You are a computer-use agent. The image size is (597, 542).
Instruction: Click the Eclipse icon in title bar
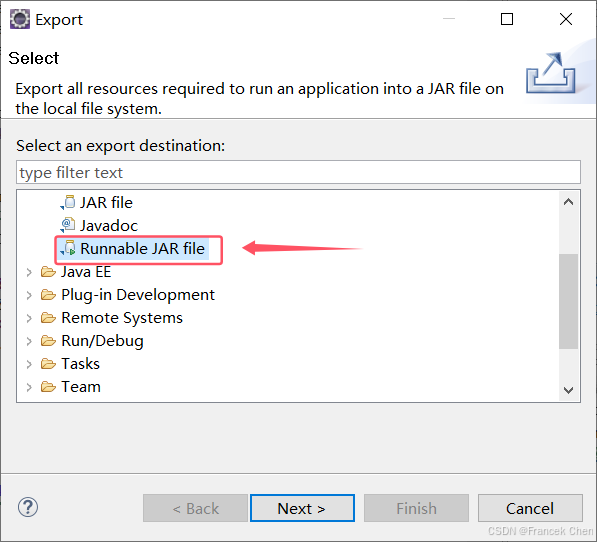(x=19, y=19)
